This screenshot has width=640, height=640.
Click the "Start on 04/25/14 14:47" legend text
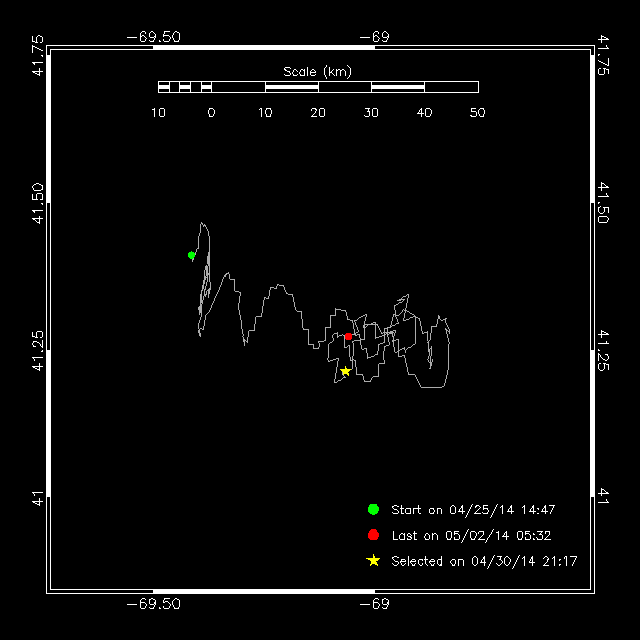[x=473, y=510]
